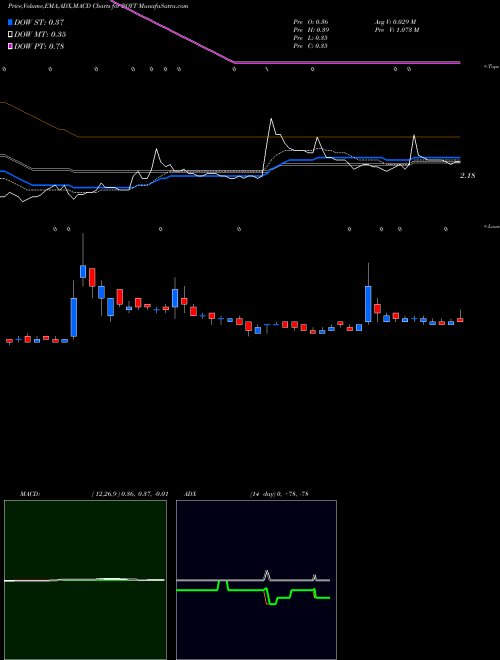Image resolution: width=500 pixels, height=660 pixels.
Task: Click the white DOW MT legend swatch
Action: click(x=10, y=35)
